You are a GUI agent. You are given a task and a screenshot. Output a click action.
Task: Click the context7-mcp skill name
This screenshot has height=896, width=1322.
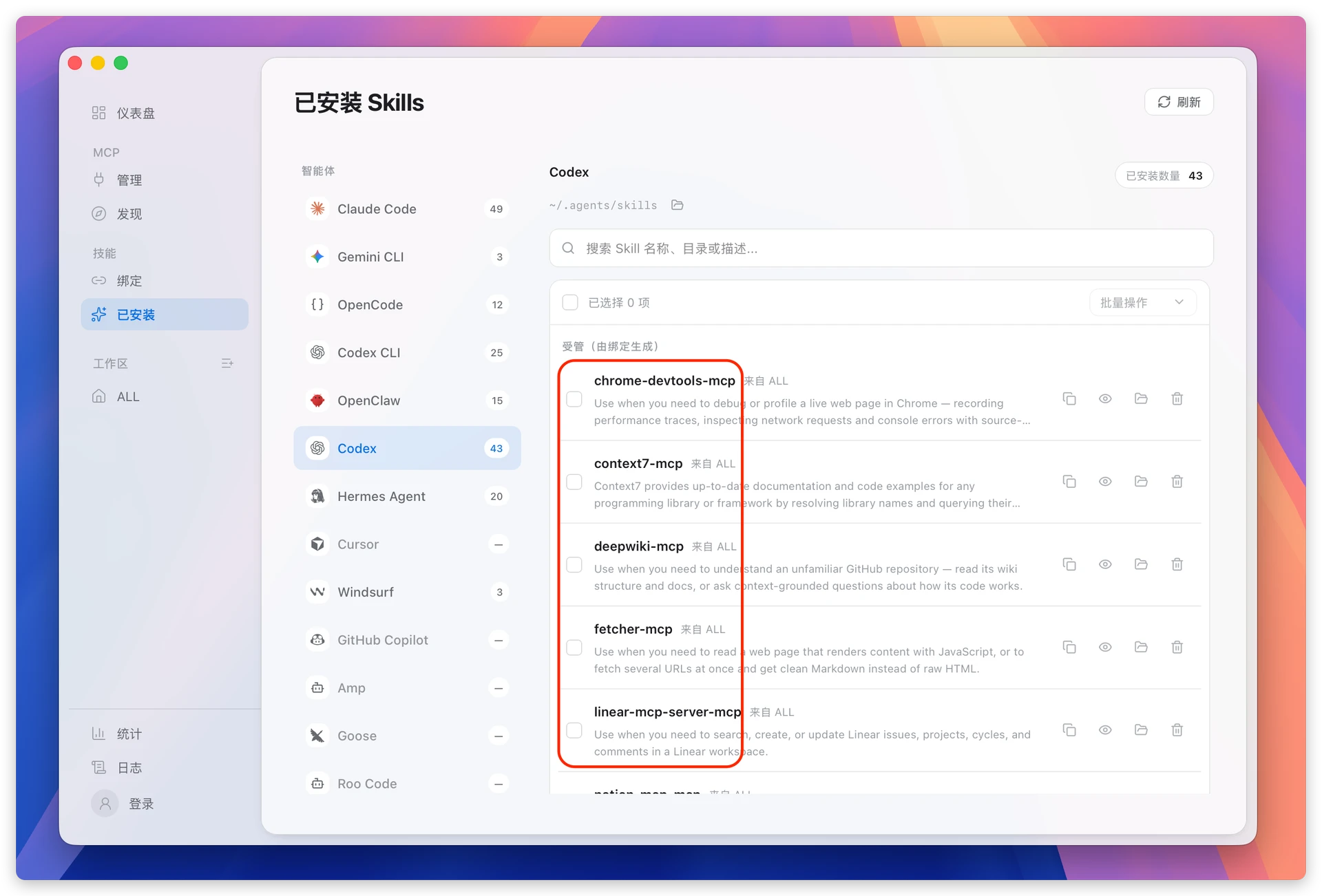point(638,463)
